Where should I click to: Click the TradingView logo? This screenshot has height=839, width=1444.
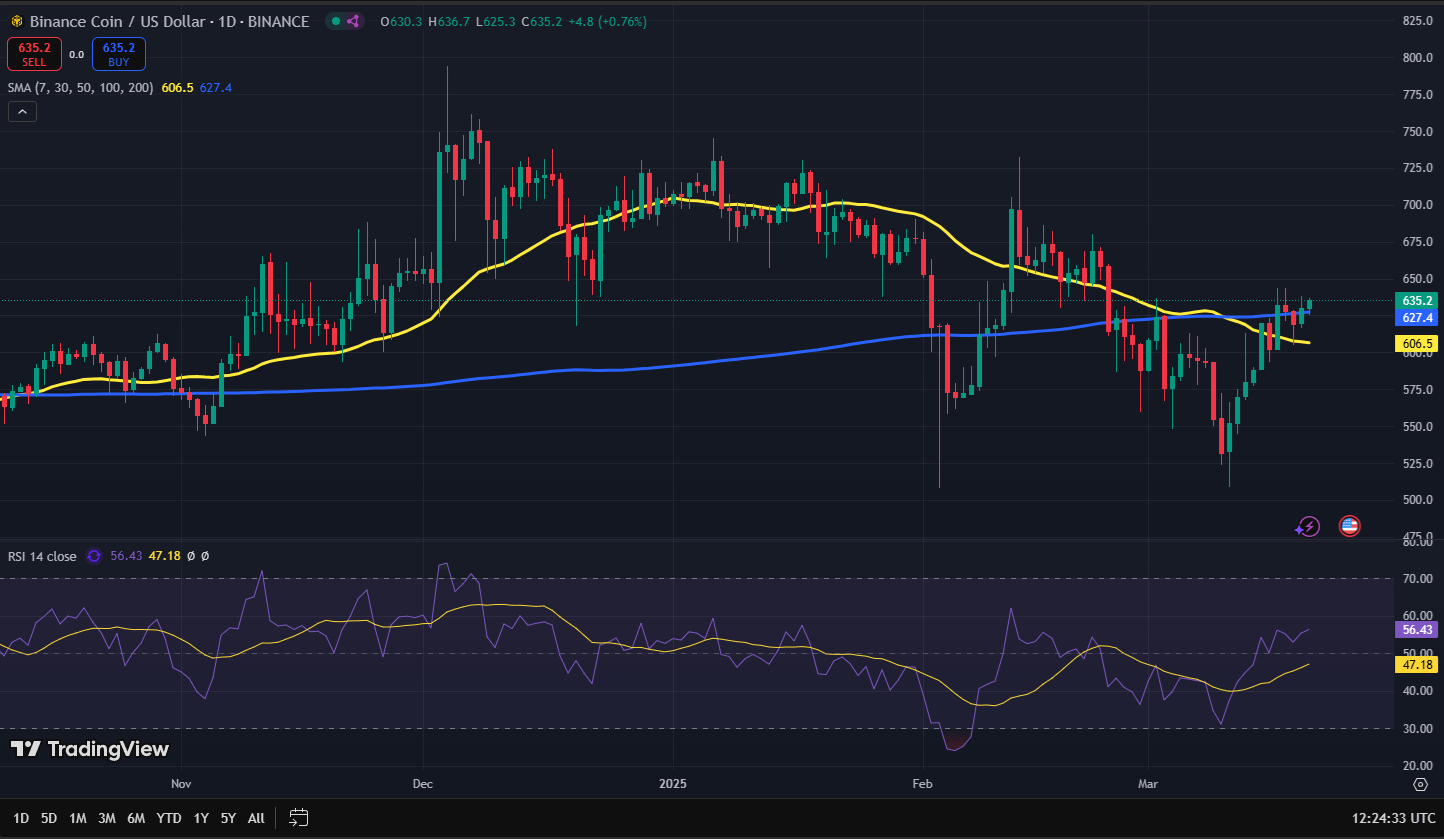[x=90, y=749]
